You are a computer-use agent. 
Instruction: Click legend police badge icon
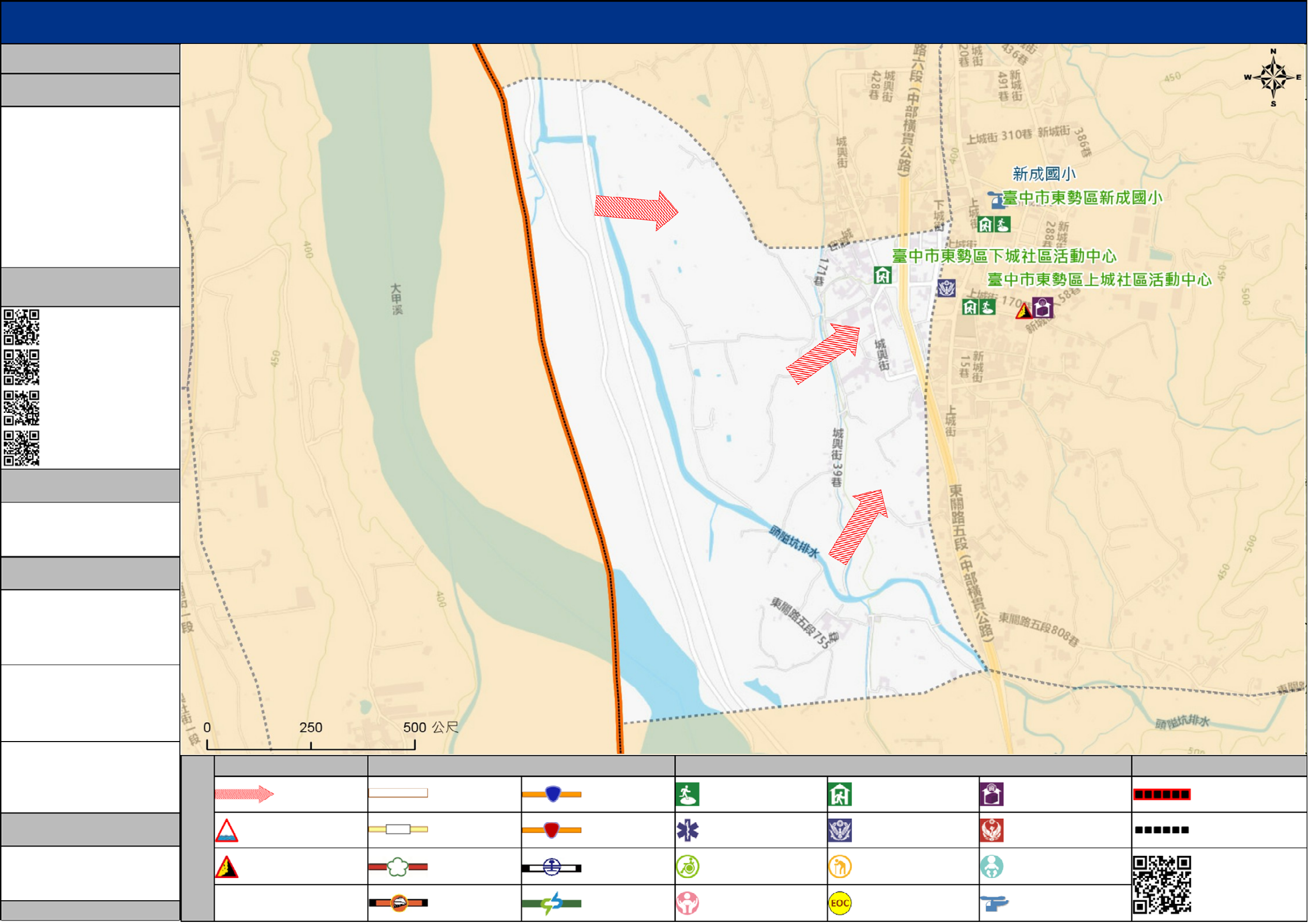(841, 831)
